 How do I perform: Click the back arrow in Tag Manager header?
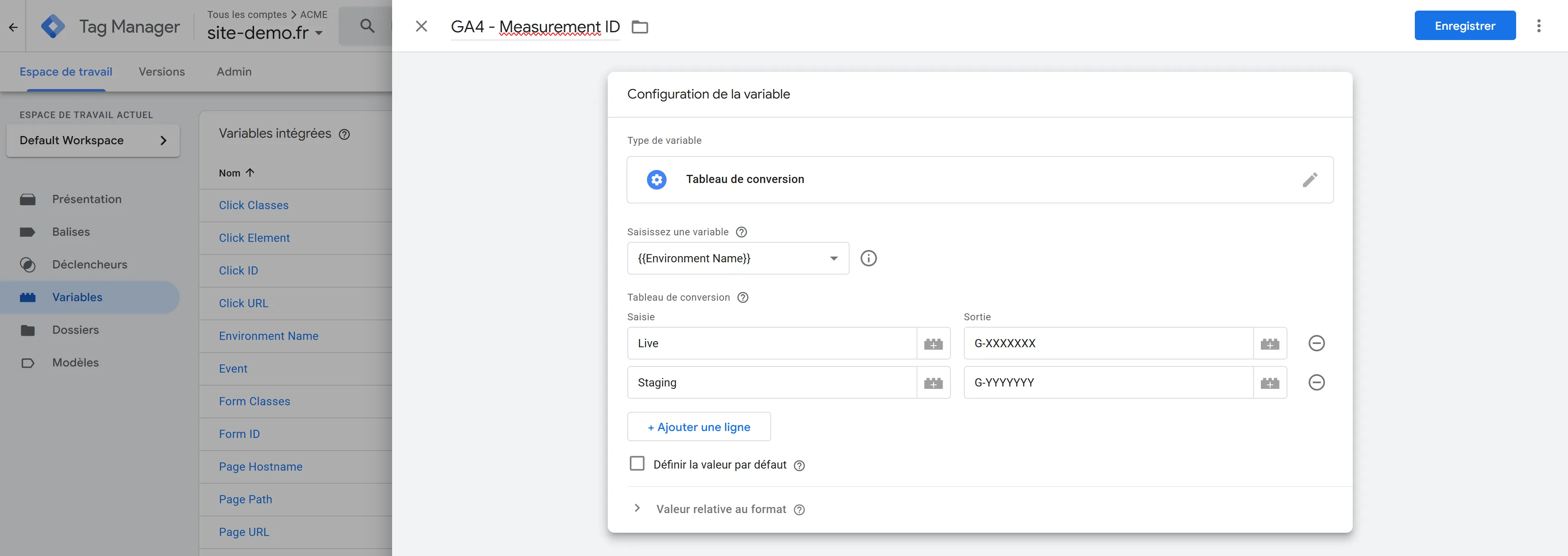[13, 27]
